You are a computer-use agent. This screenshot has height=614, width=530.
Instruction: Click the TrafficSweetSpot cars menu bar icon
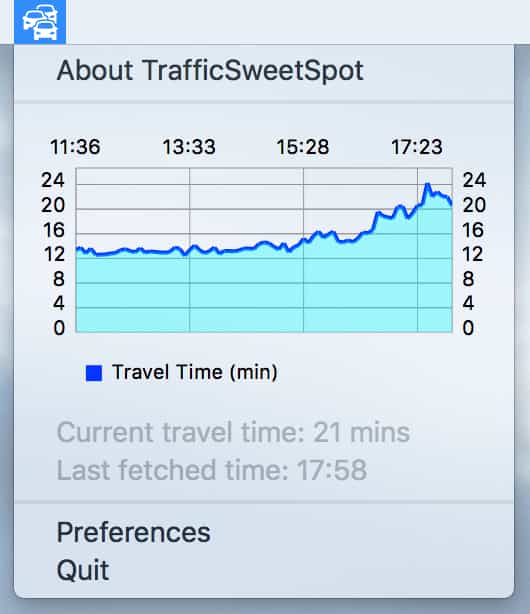(x=40, y=22)
